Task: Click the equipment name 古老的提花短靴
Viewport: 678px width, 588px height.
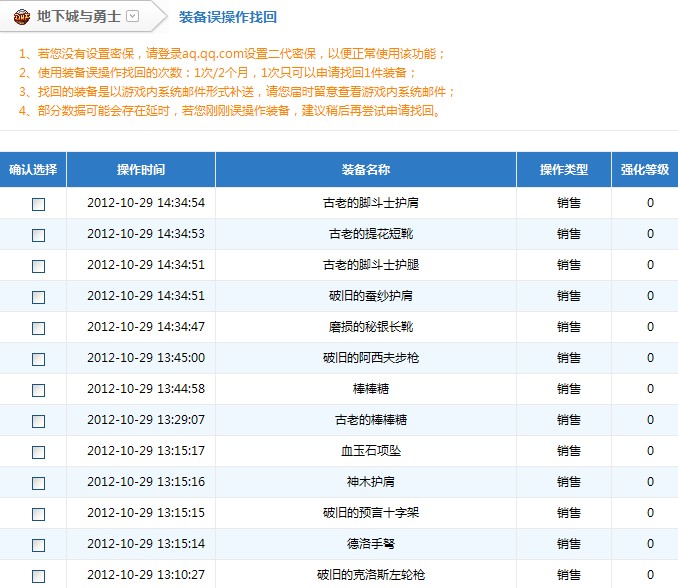Action: [x=371, y=233]
